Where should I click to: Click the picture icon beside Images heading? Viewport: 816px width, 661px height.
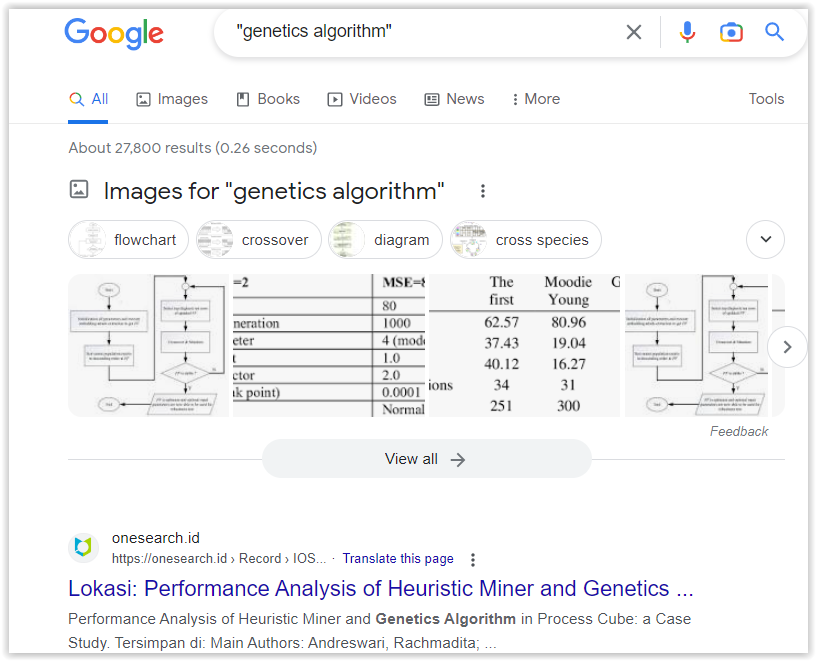pyautogui.click(x=79, y=189)
